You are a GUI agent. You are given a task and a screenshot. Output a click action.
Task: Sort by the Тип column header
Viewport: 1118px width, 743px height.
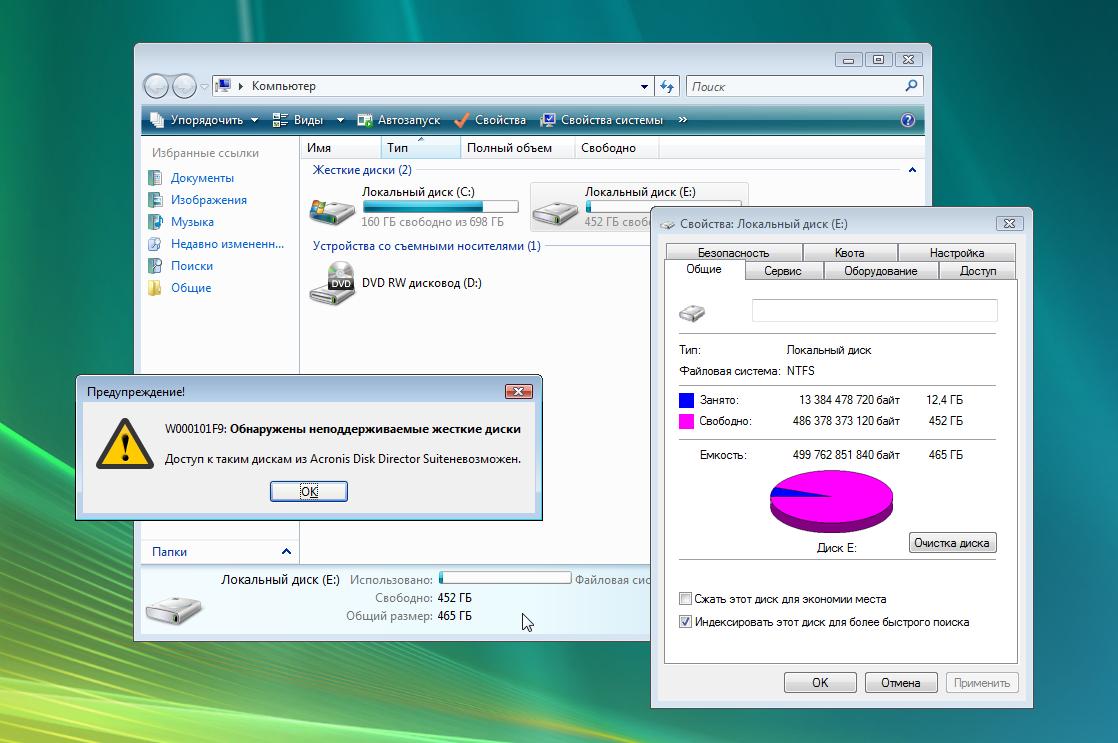[421, 148]
